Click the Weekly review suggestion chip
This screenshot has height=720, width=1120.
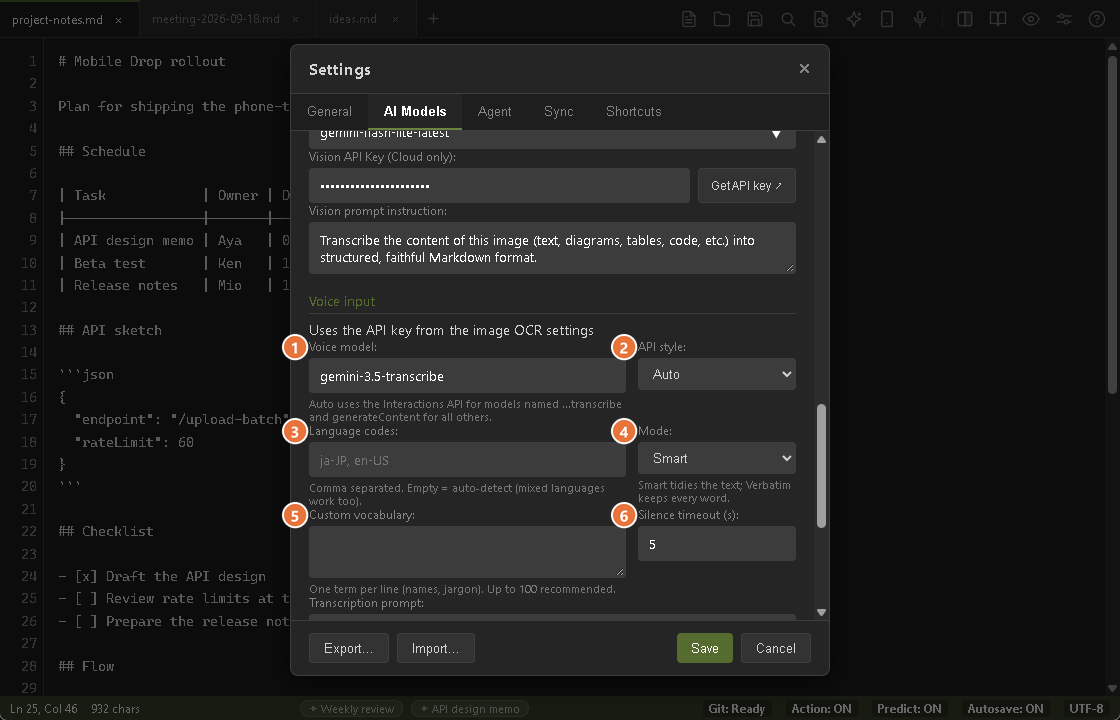tap(351, 709)
